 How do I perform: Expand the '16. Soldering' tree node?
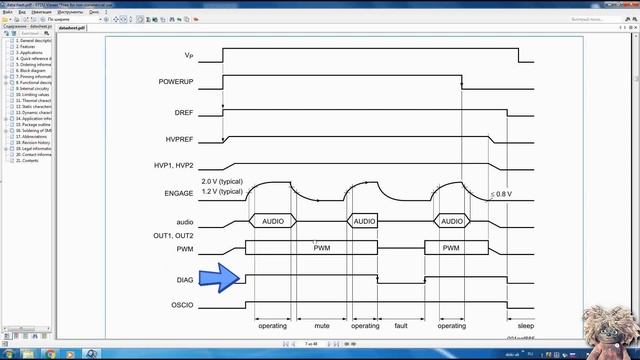pyautogui.click(x=6, y=131)
